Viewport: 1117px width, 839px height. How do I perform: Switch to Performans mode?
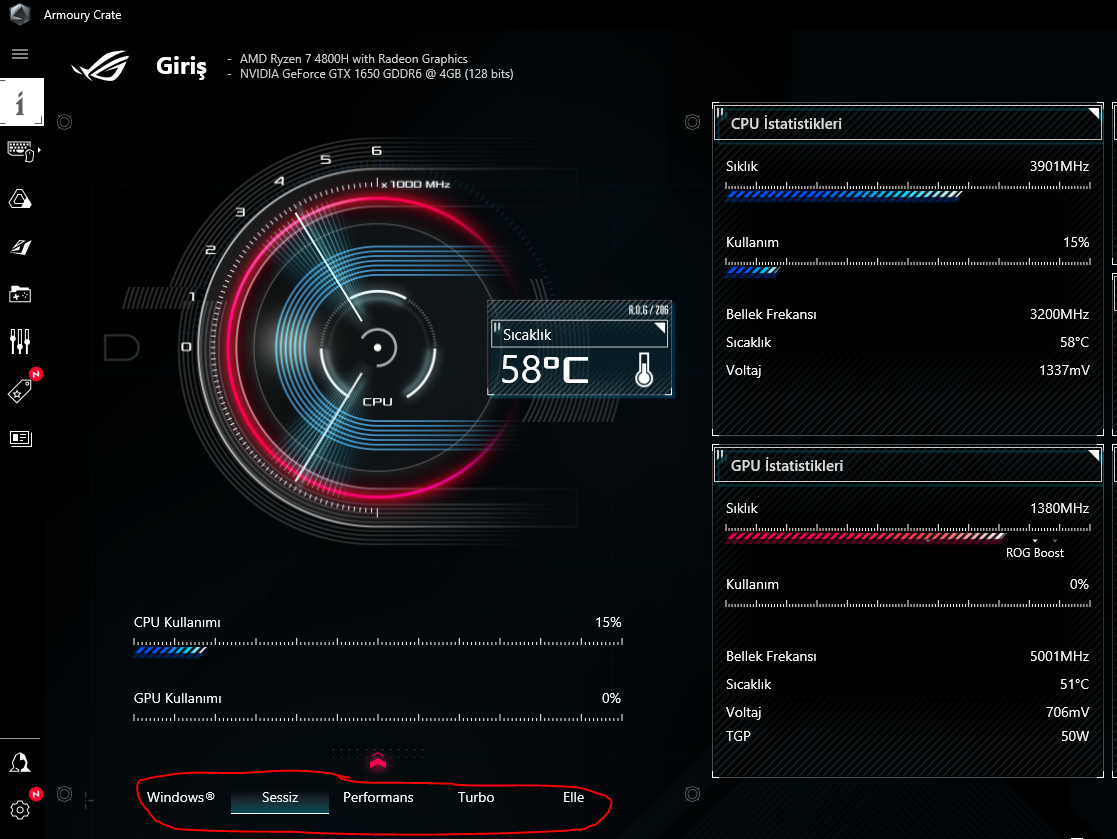[378, 798]
